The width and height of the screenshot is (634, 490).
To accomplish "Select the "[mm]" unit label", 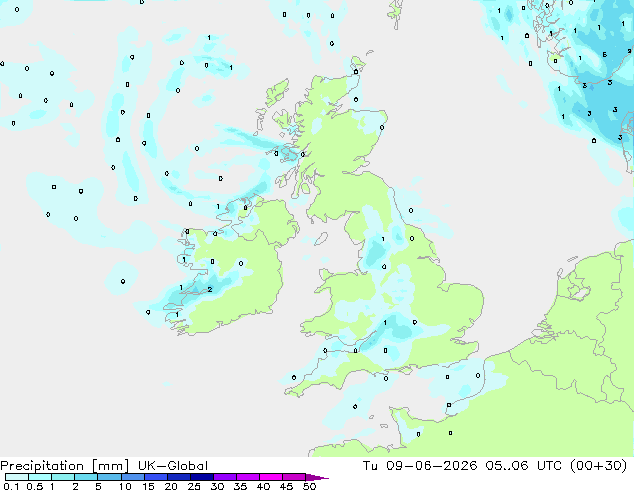I will [110, 466].
